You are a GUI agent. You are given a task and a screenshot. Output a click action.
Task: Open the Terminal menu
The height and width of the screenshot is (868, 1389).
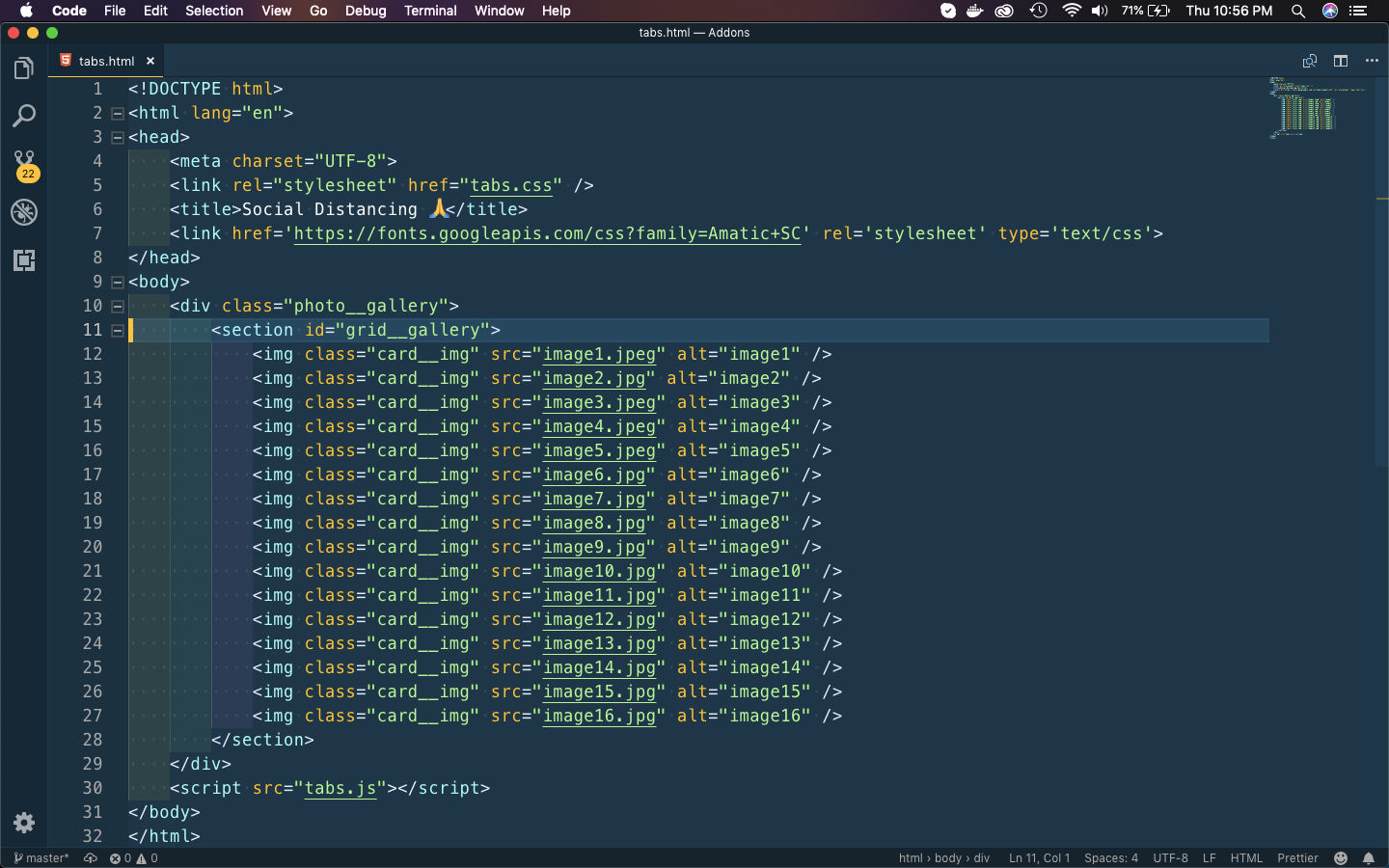pos(430,11)
